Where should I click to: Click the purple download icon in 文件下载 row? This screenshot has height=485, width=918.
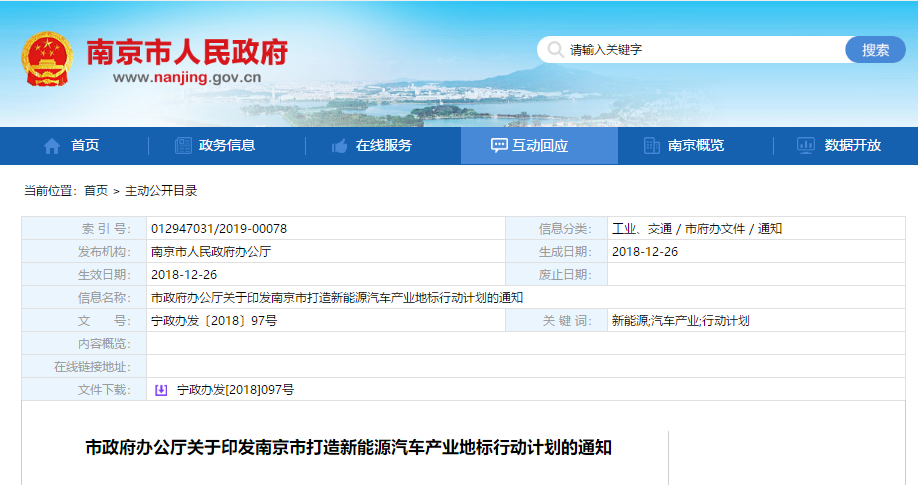point(161,390)
